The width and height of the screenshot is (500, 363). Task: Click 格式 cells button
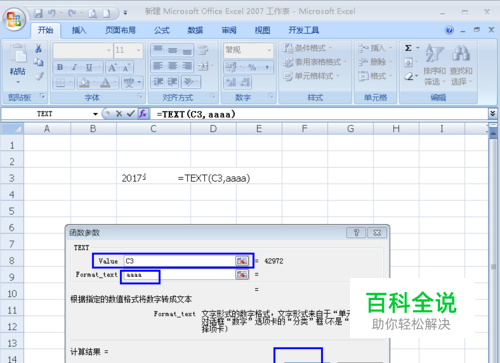coord(375,76)
